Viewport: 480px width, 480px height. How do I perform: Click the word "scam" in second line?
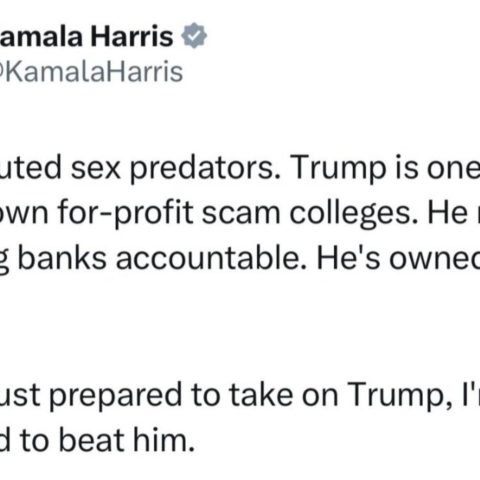[241, 213]
